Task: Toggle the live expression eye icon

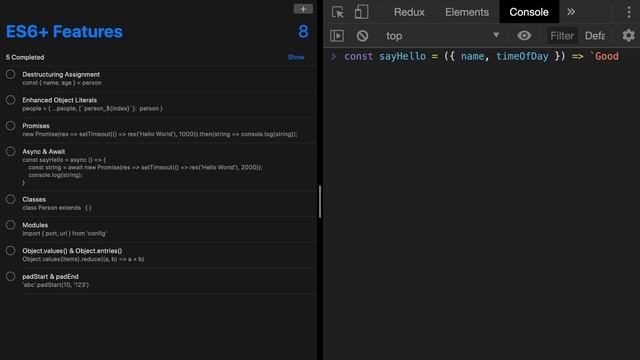Action: tap(524, 36)
